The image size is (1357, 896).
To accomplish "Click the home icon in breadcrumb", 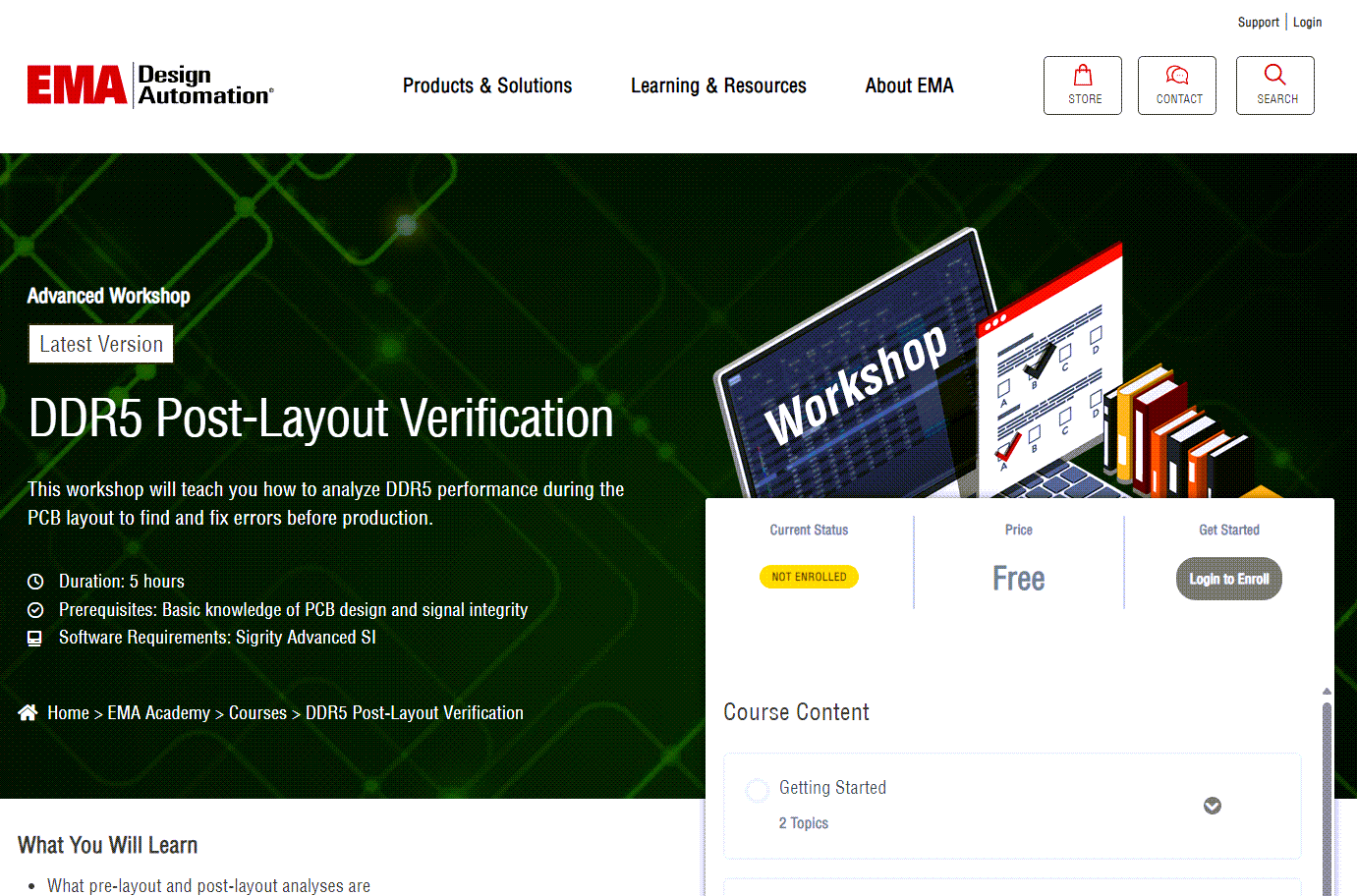I will point(28,712).
